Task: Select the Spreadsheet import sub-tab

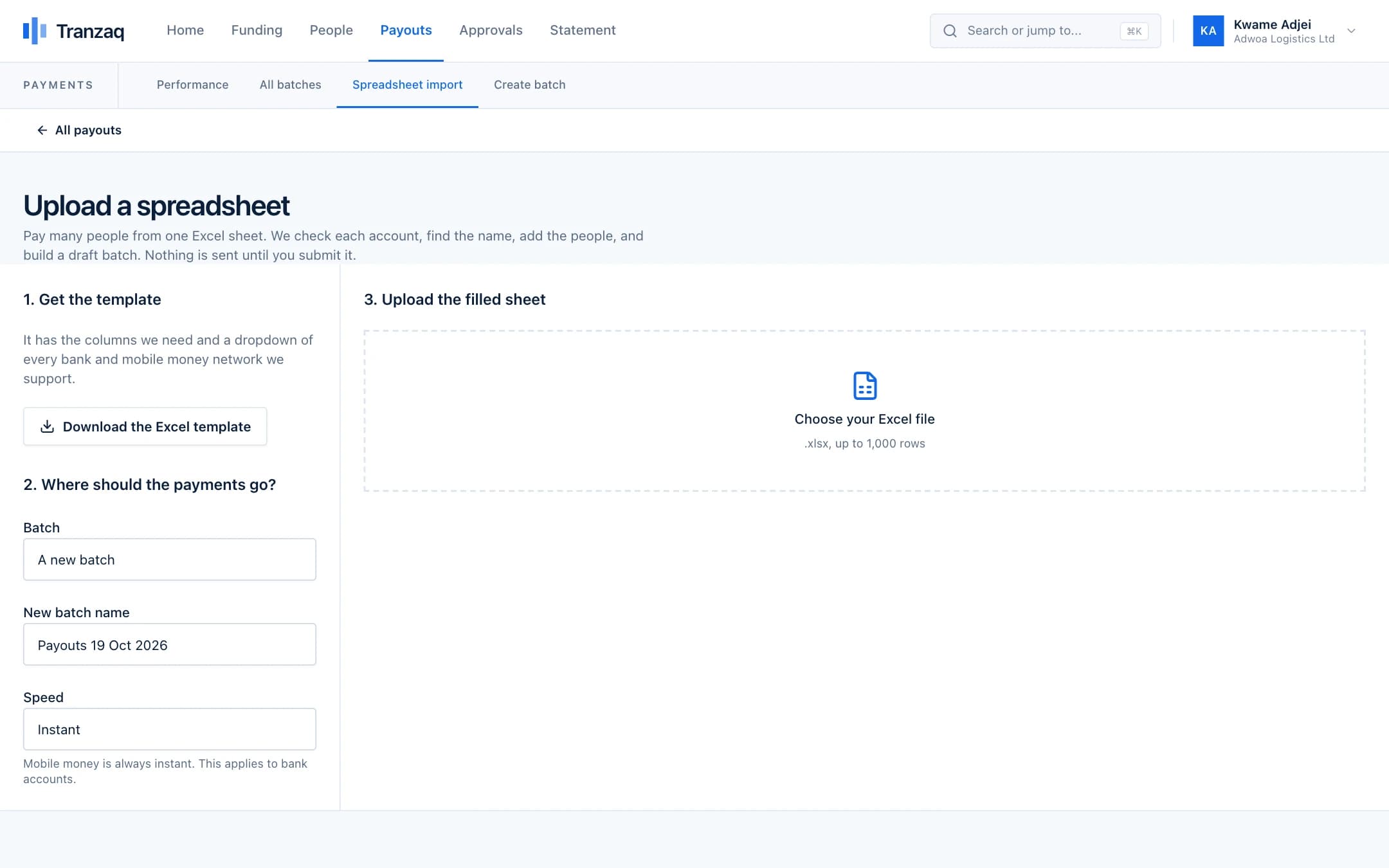Action: (407, 85)
